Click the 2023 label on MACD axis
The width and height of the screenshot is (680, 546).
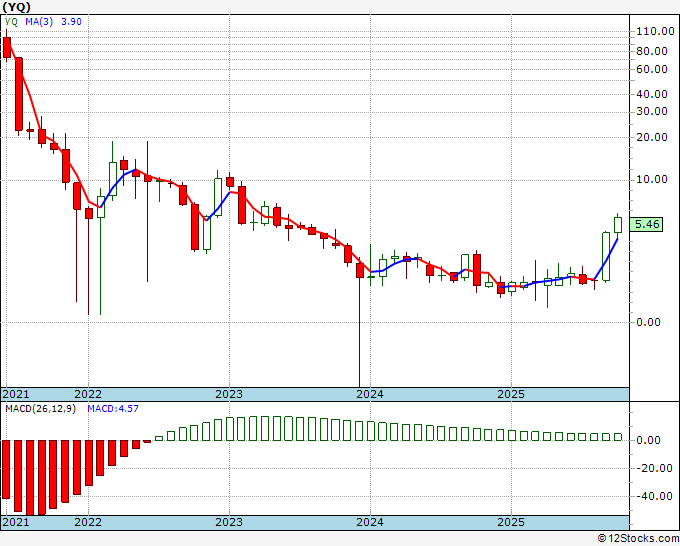coord(229,522)
